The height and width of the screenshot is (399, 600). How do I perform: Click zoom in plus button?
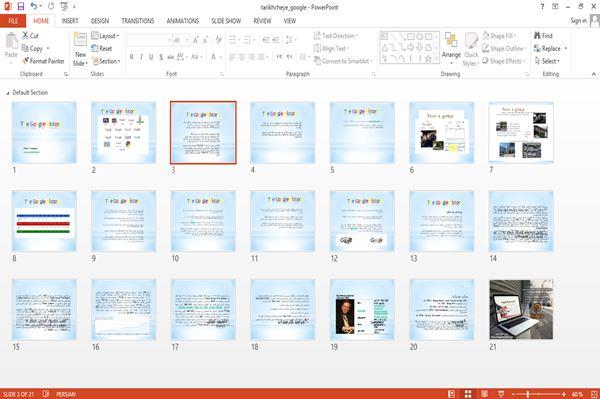563,394
